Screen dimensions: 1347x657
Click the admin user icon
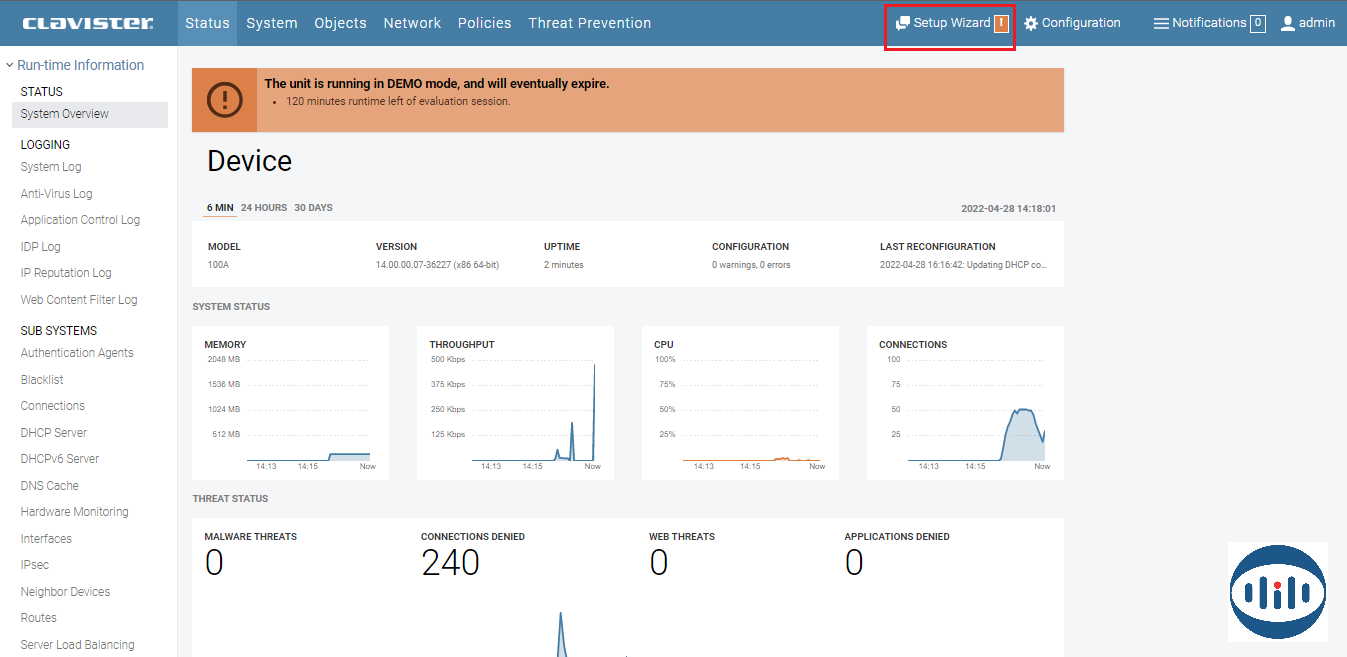1288,23
